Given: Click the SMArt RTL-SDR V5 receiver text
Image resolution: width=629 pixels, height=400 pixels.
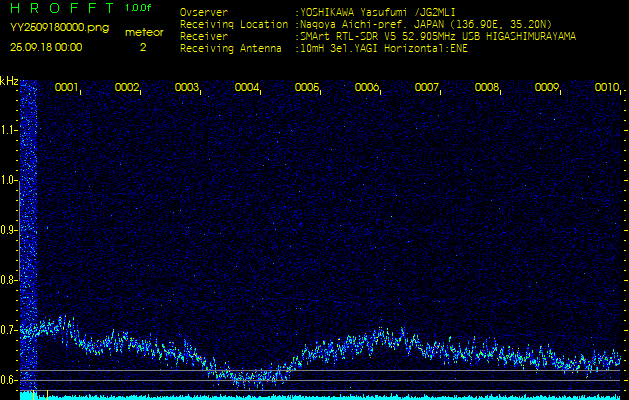Looking at the screenshot, I should (358, 35).
